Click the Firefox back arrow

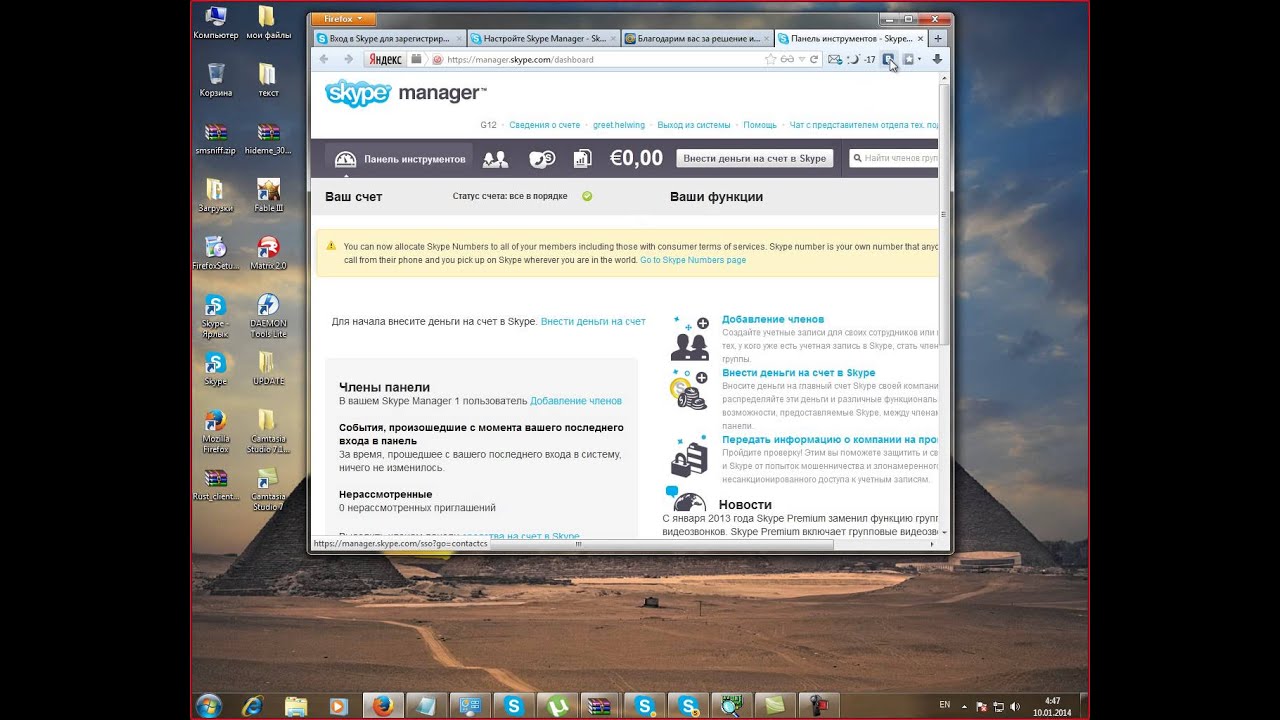(324, 59)
